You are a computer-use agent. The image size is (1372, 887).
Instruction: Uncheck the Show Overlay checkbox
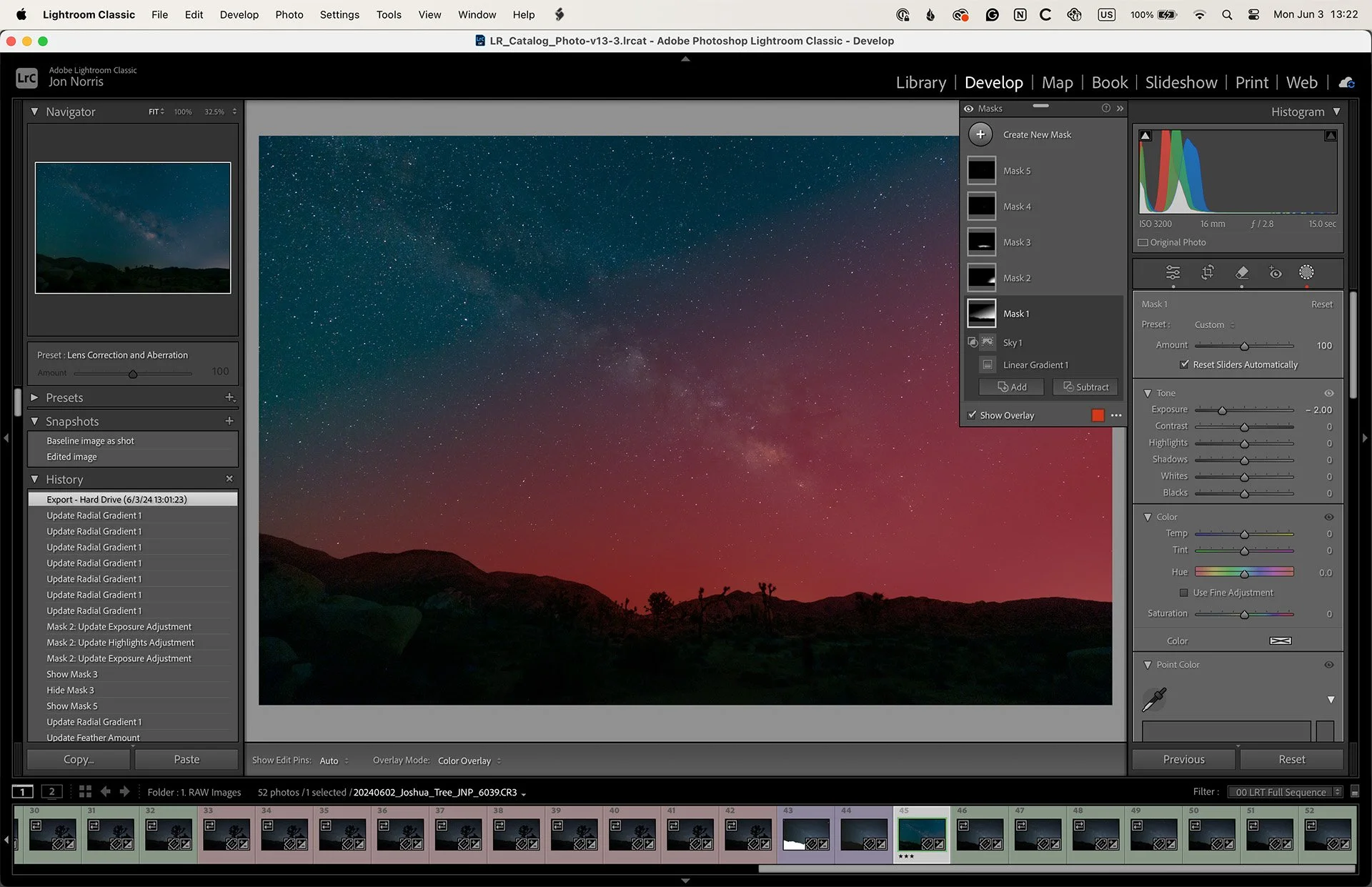point(973,415)
